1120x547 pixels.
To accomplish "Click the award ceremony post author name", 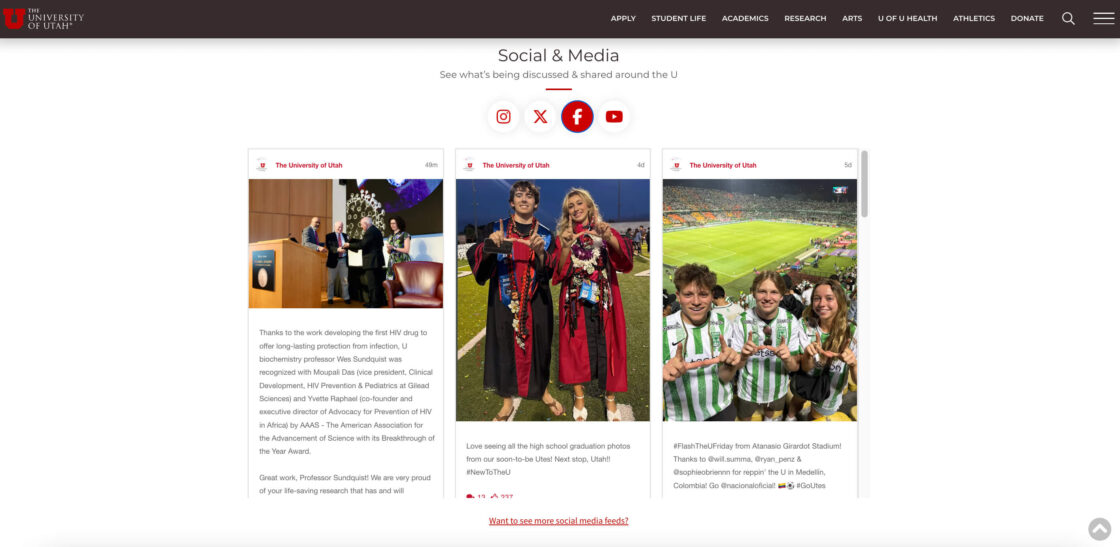I will [x=309, y=165].
